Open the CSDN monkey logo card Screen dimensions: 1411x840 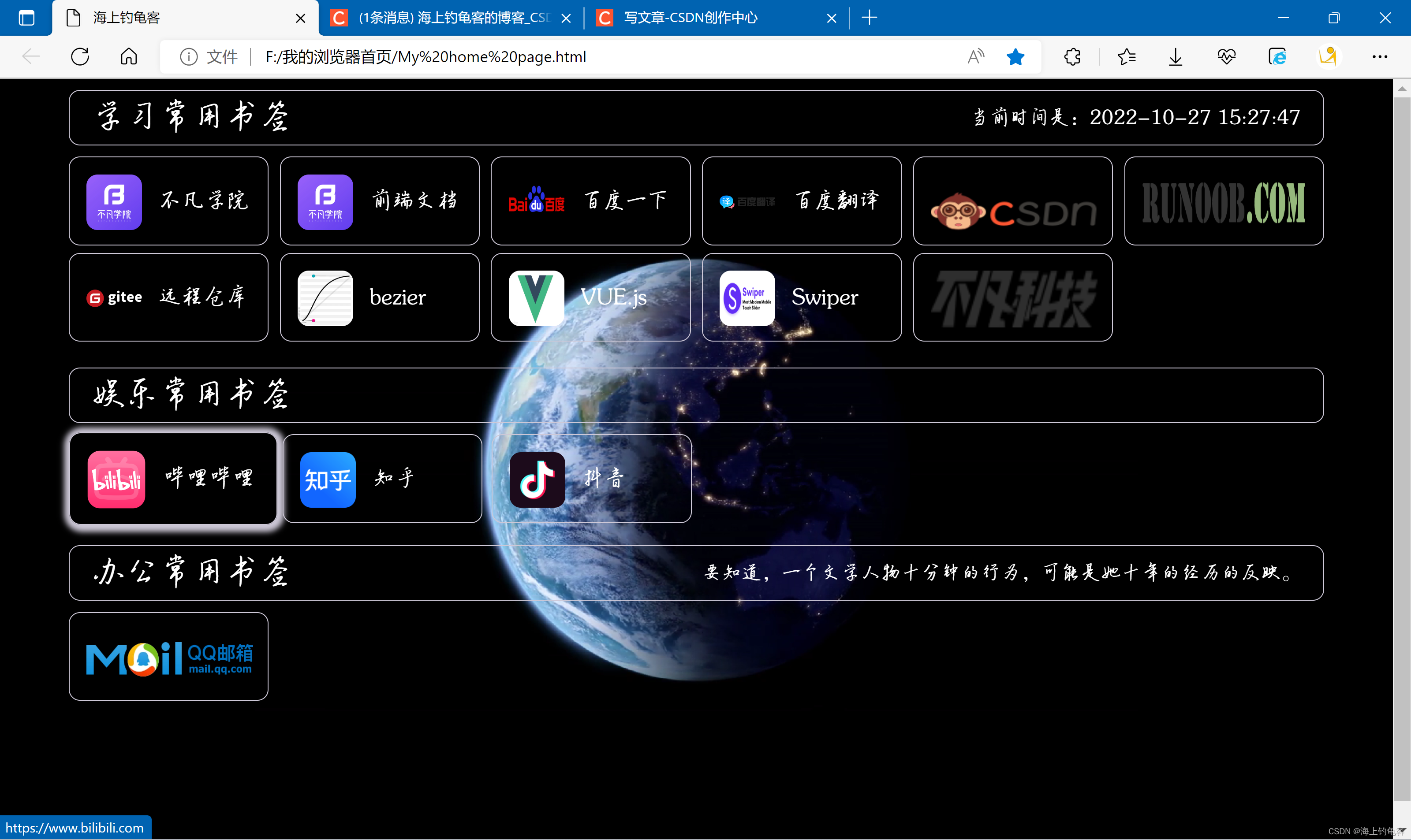click(1012, 201)
